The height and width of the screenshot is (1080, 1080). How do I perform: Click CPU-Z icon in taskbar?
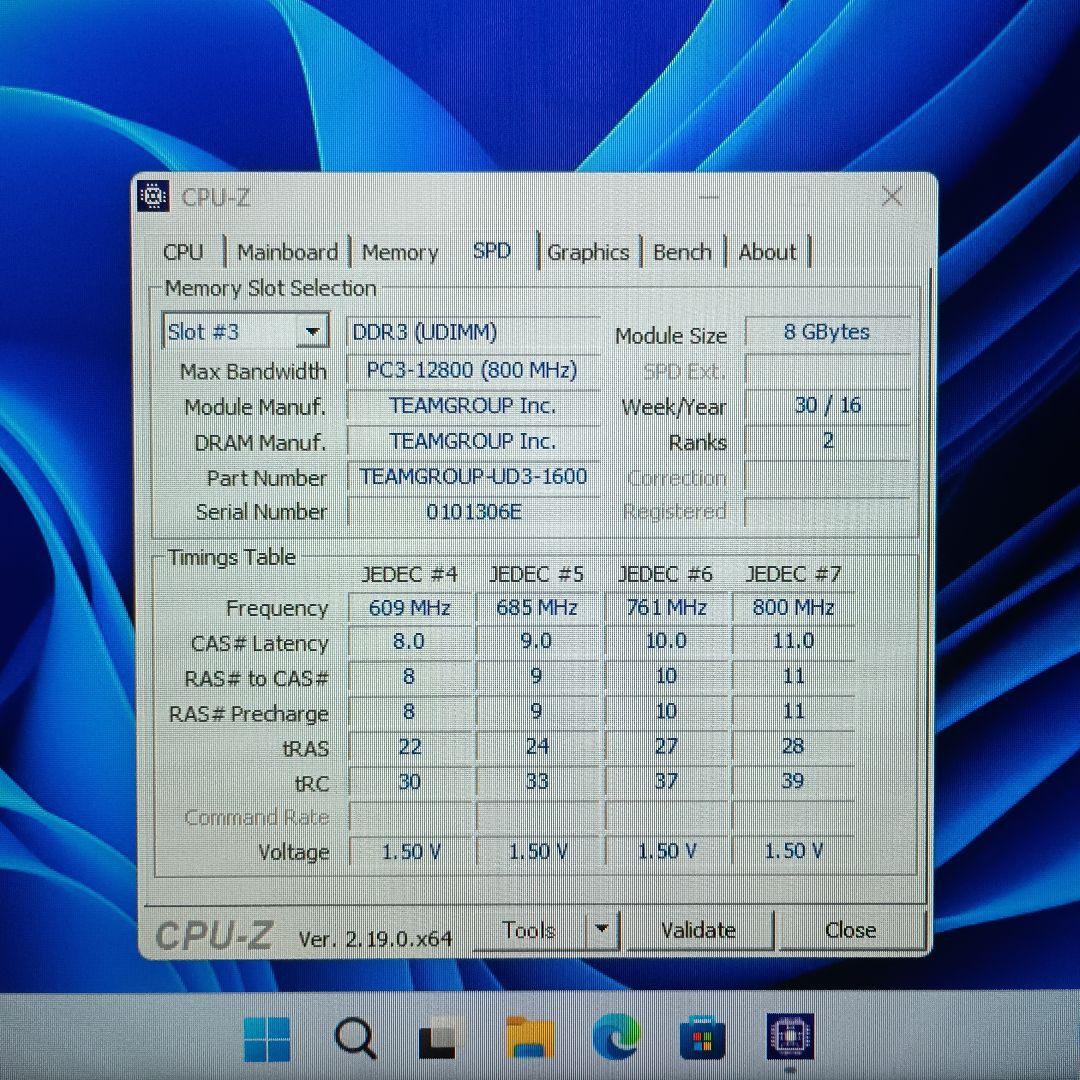790,1037
